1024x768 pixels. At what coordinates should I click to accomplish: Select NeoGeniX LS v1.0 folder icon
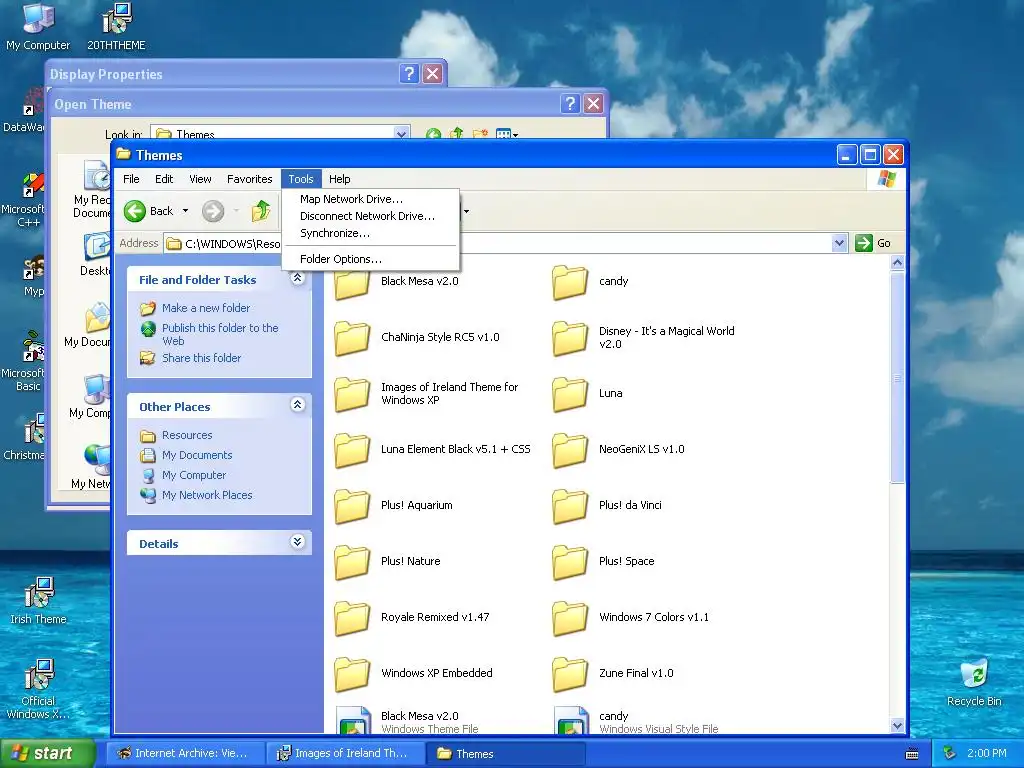[569, 451]
